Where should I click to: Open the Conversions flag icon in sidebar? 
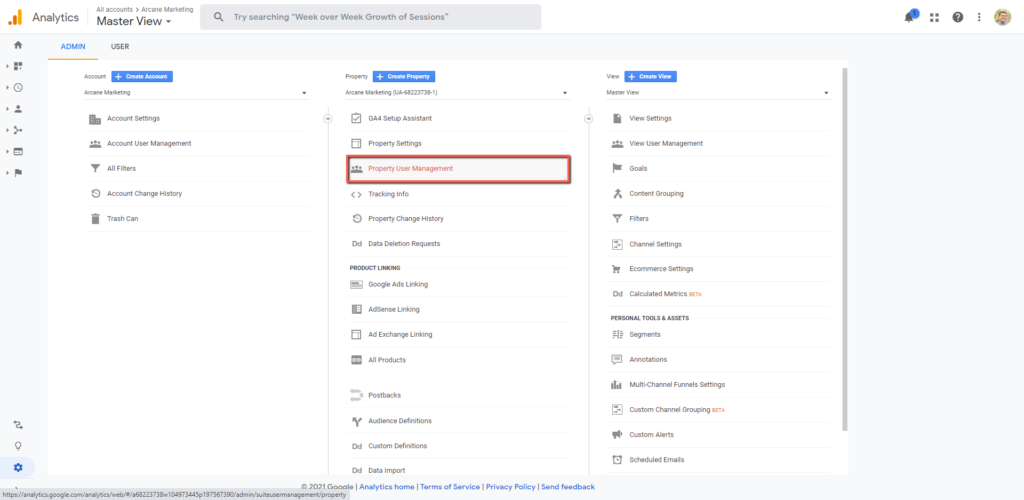tap(18, 173)
